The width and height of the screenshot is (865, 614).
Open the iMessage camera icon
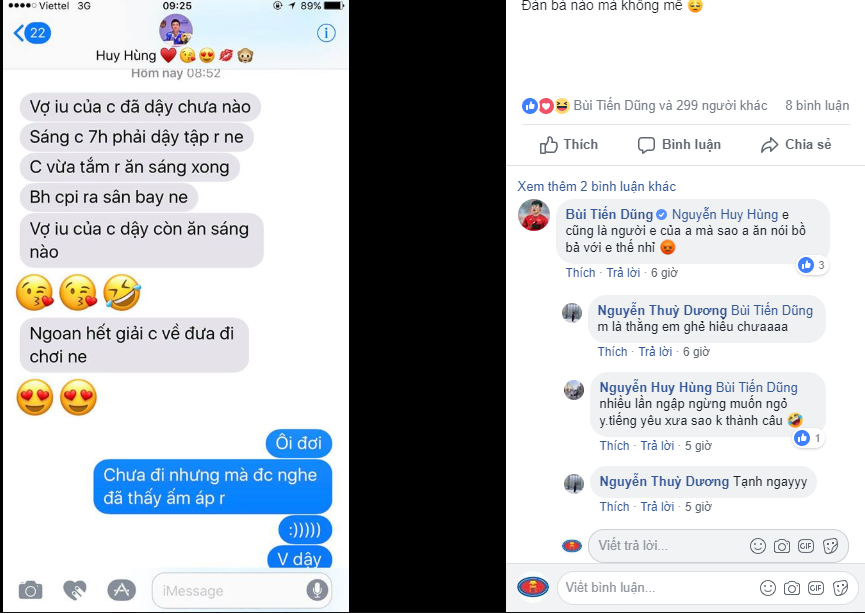click(30, 591)
